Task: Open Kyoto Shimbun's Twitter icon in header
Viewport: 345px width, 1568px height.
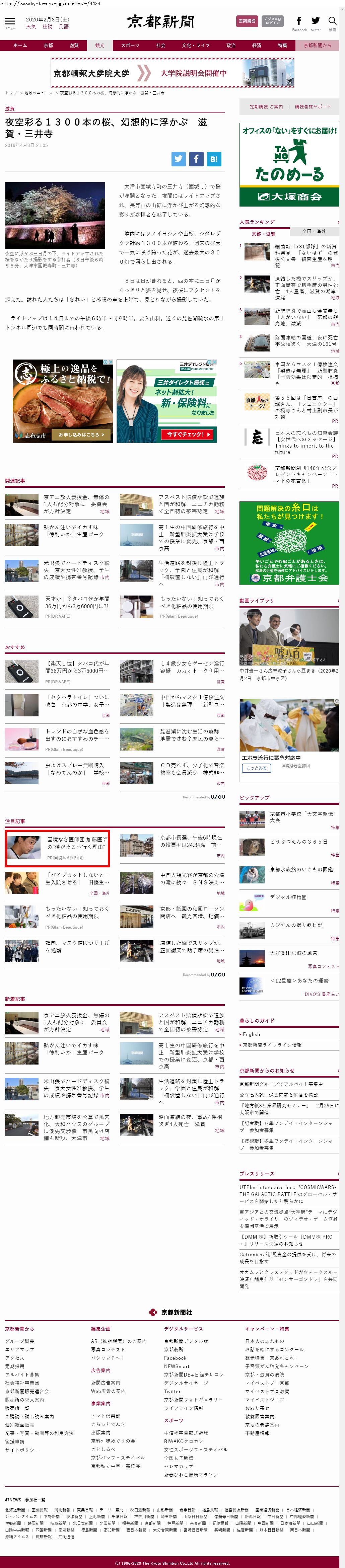Action: [x=315, y=21]
